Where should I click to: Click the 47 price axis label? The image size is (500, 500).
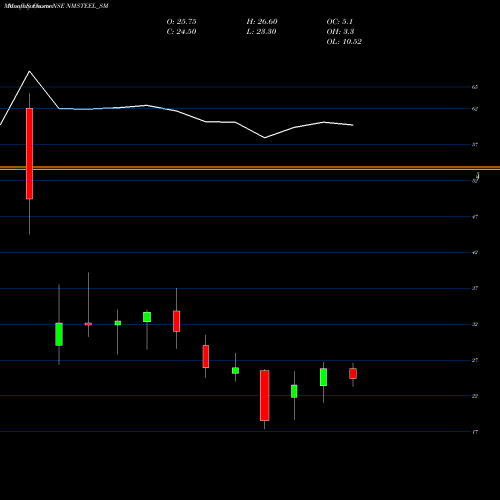pos(475,217)
